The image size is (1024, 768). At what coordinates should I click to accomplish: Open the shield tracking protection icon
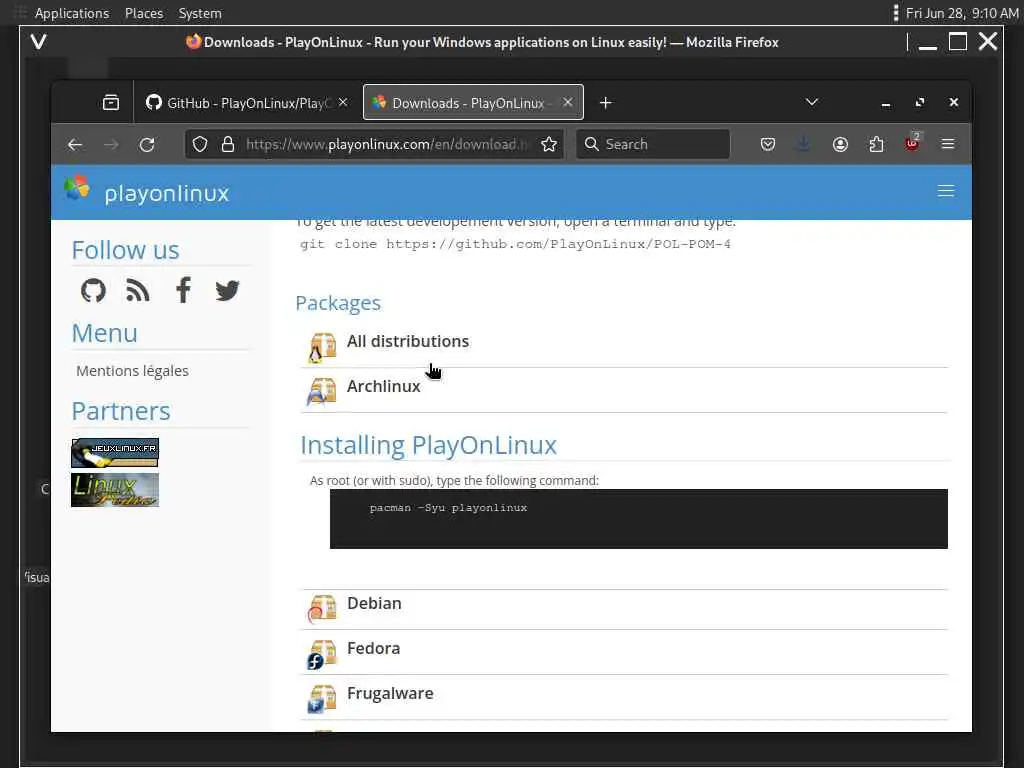[200, 144]
